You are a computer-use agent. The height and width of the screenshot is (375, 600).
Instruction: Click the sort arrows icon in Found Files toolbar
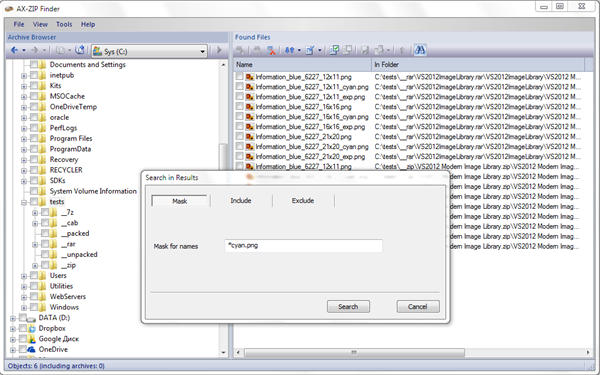pyautogui.click(x=290, y=50)
